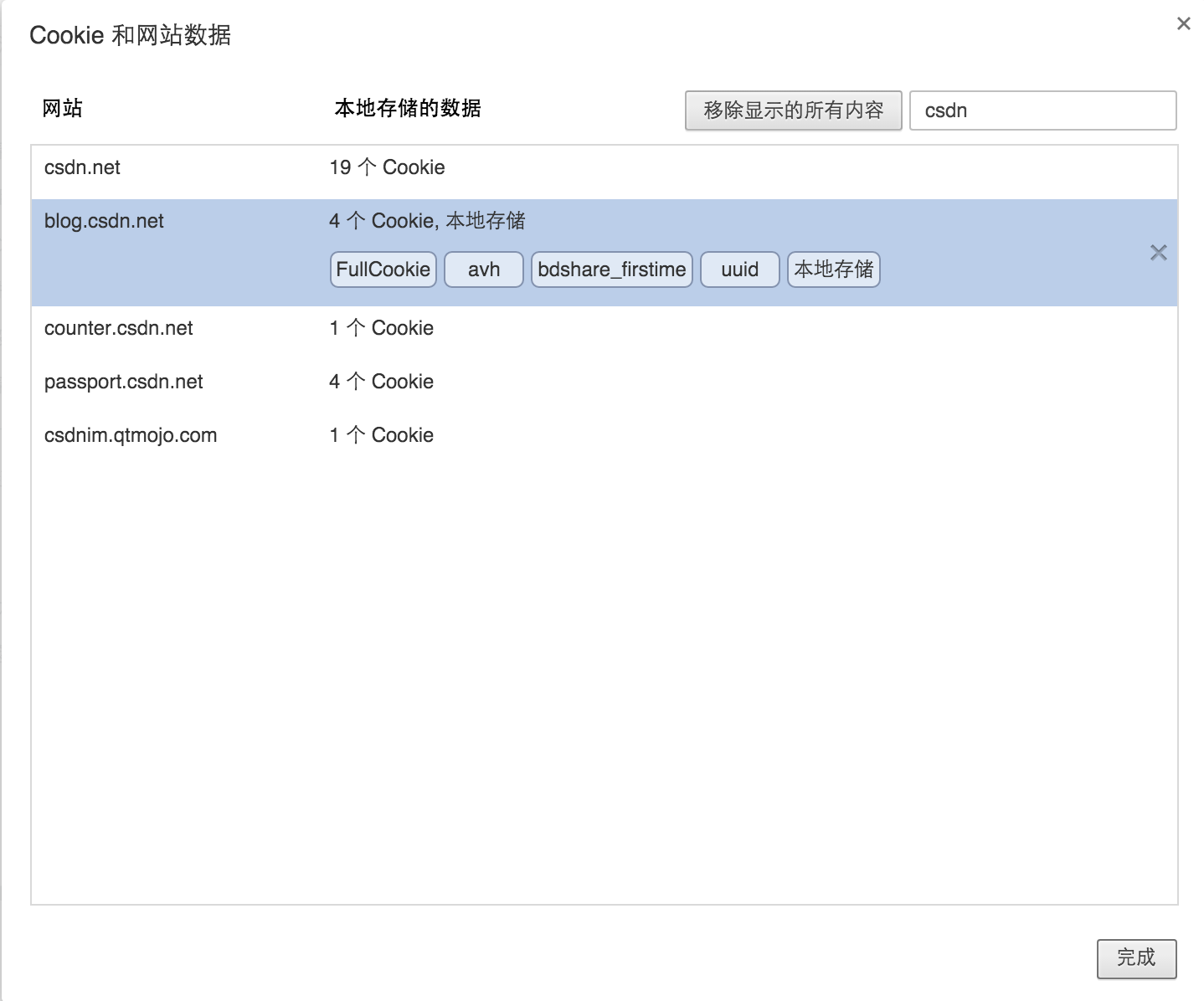This screenshot has height=1001, width=1204.
Task: Remove blog.csdn.net row with its X icon
Action: 1158,253
